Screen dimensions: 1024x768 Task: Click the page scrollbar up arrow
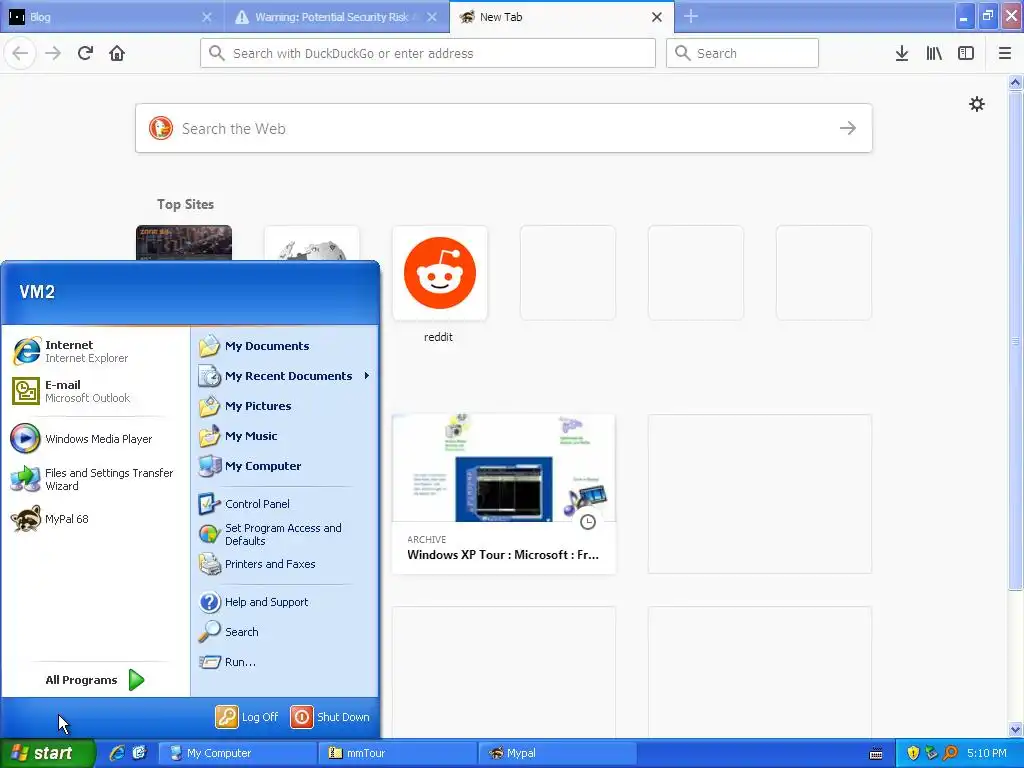click(x=1016, y=83)
